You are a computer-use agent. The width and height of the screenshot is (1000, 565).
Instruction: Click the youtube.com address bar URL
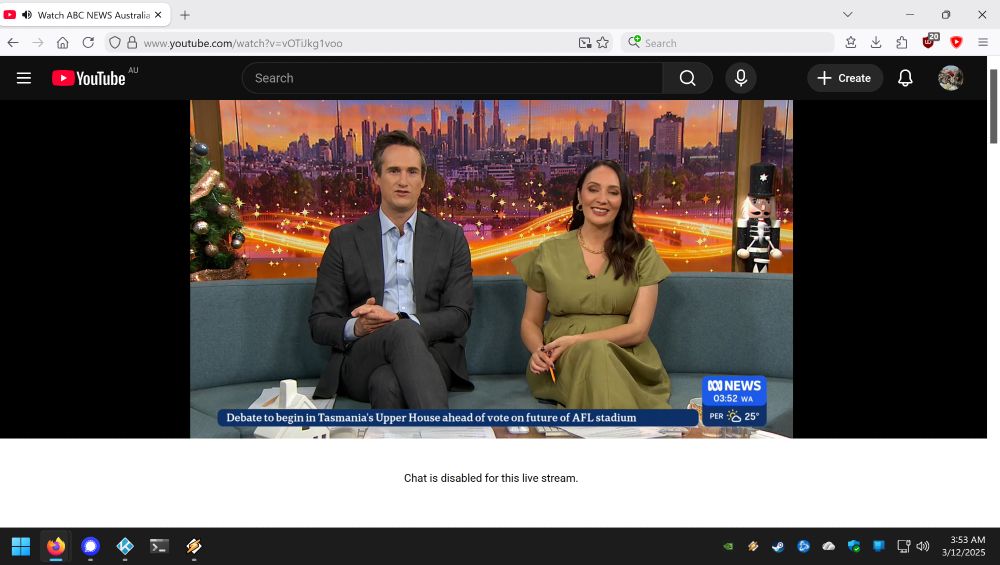point(243,43)
